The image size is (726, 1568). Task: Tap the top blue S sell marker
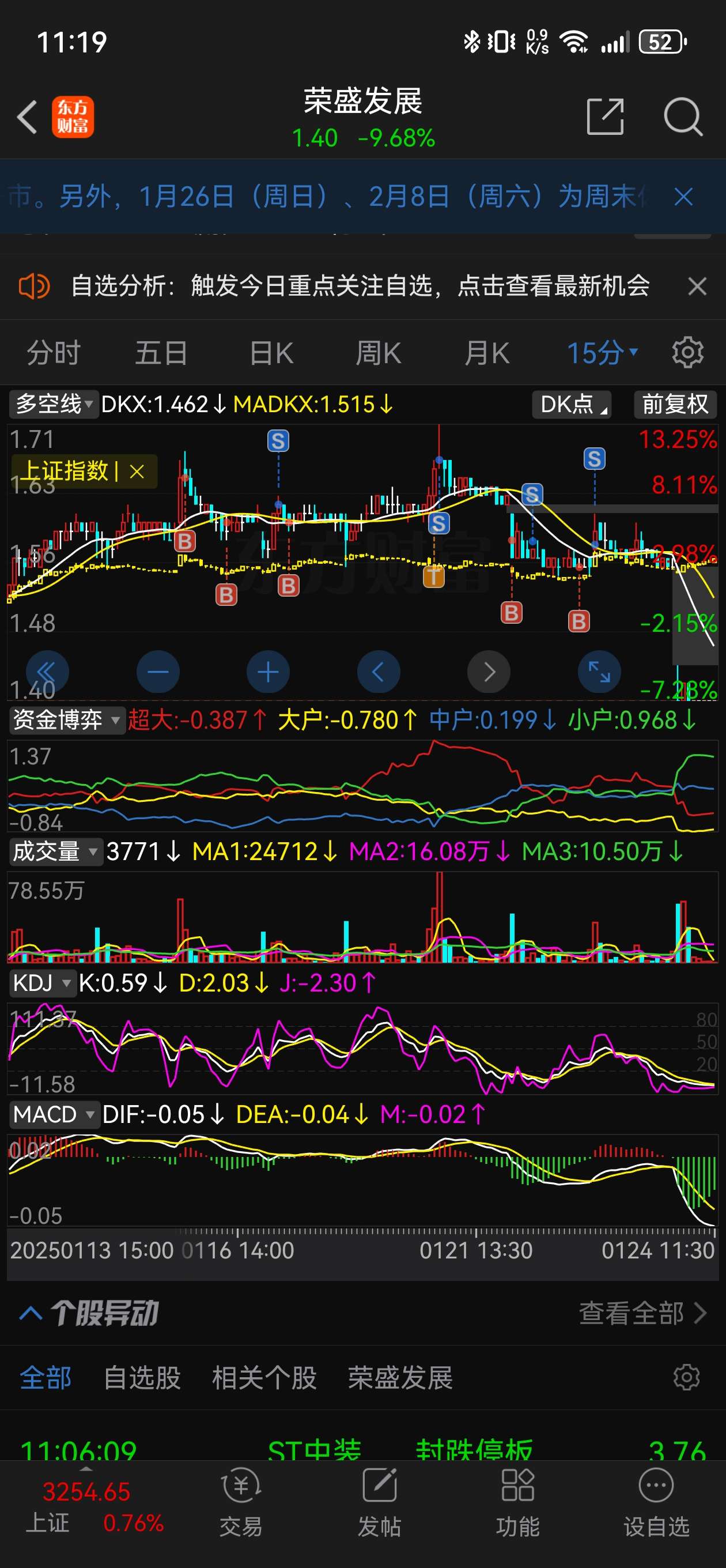pos(278,440)
